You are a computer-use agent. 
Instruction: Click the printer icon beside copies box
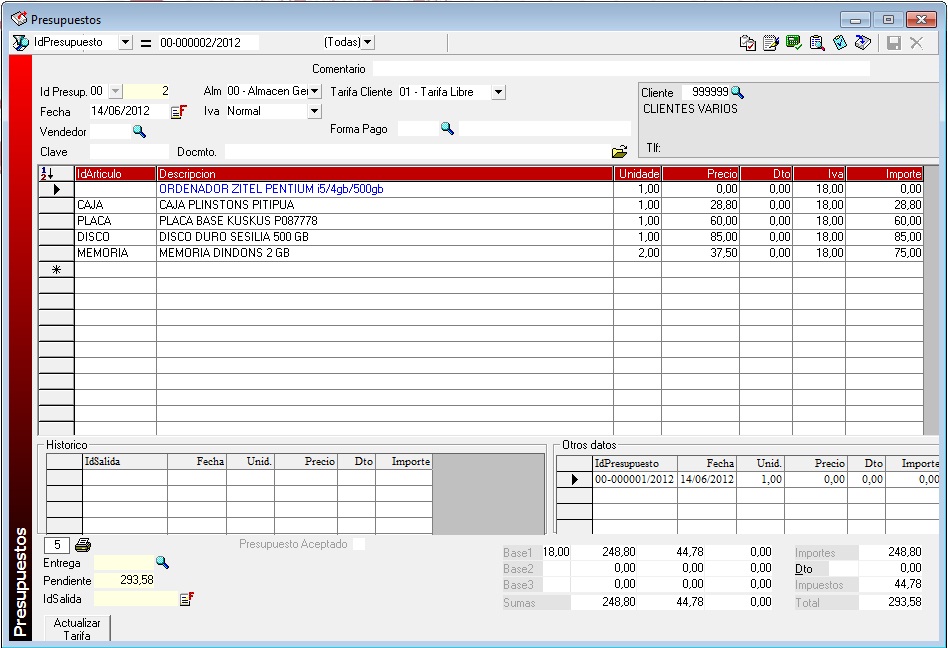pyautogui.click(x=83, y=545)
